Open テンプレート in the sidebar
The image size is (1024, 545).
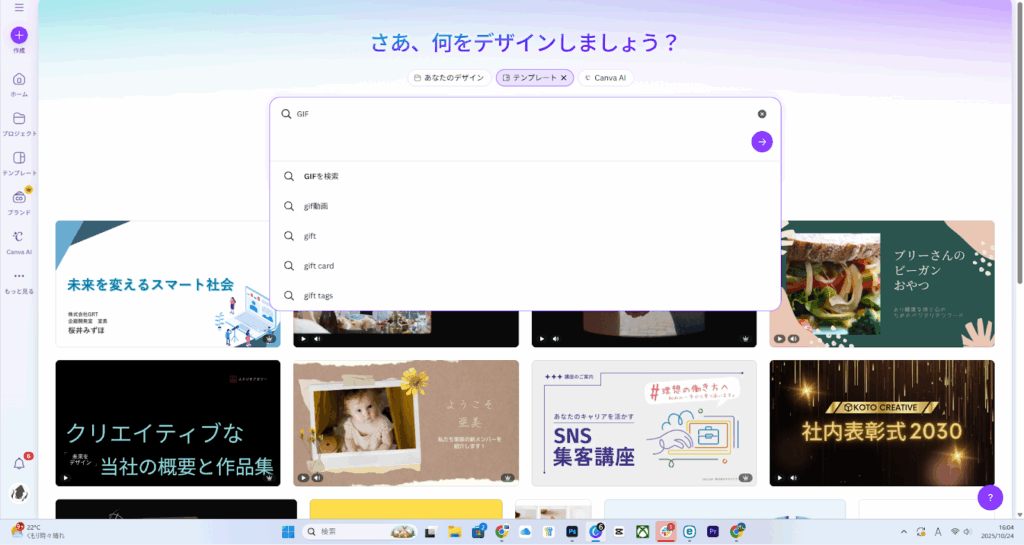19,159
